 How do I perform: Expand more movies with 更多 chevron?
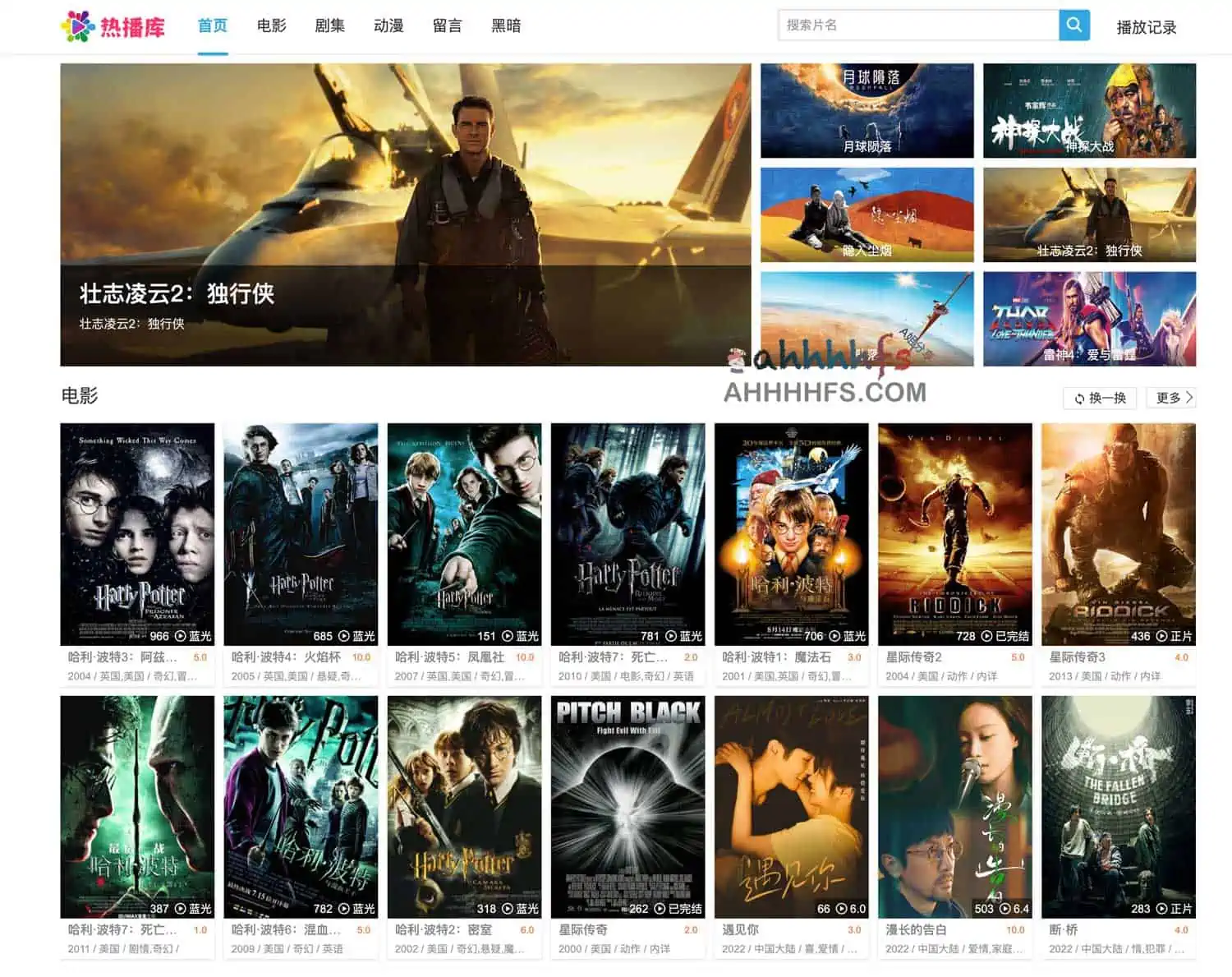1188,398
